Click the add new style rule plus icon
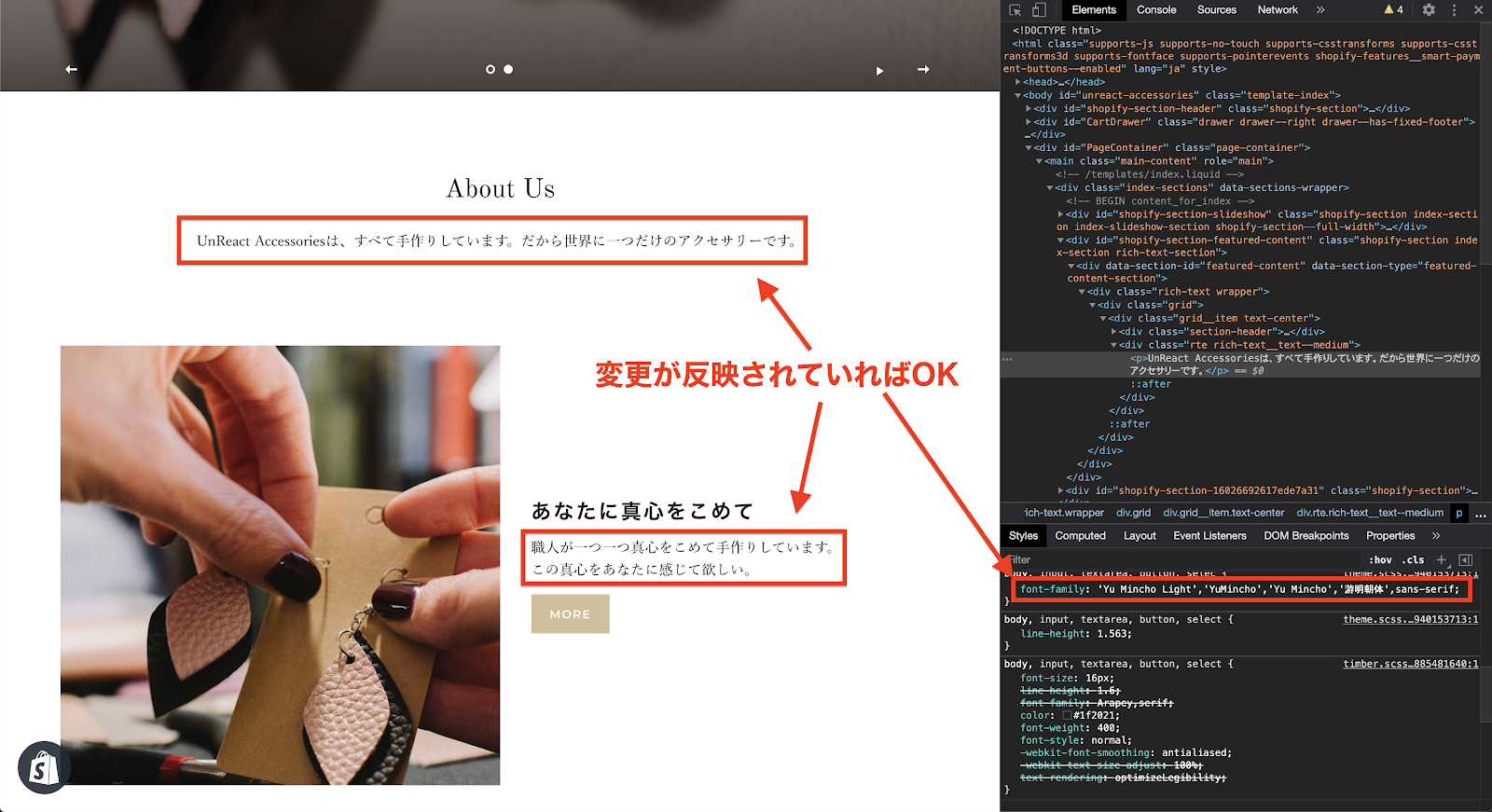1492x812 pixels. click(x=1442, y=559)
